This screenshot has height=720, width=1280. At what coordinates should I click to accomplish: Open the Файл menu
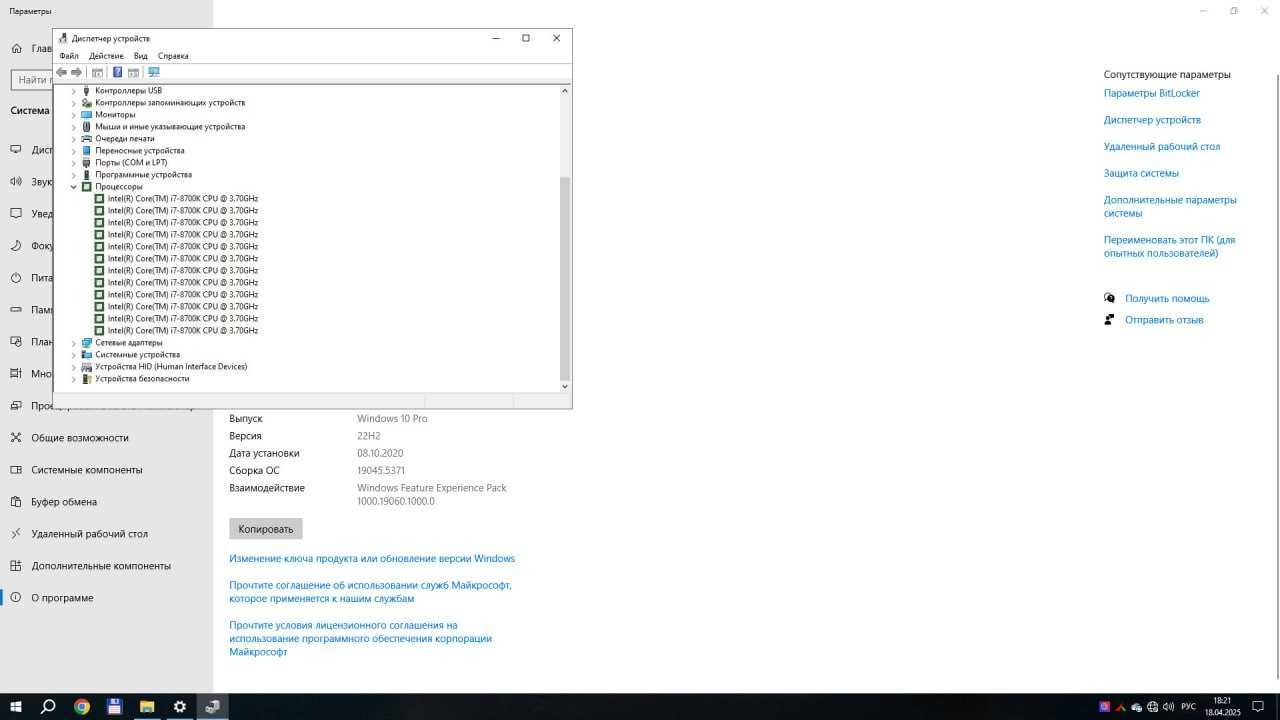pos(69,56)
